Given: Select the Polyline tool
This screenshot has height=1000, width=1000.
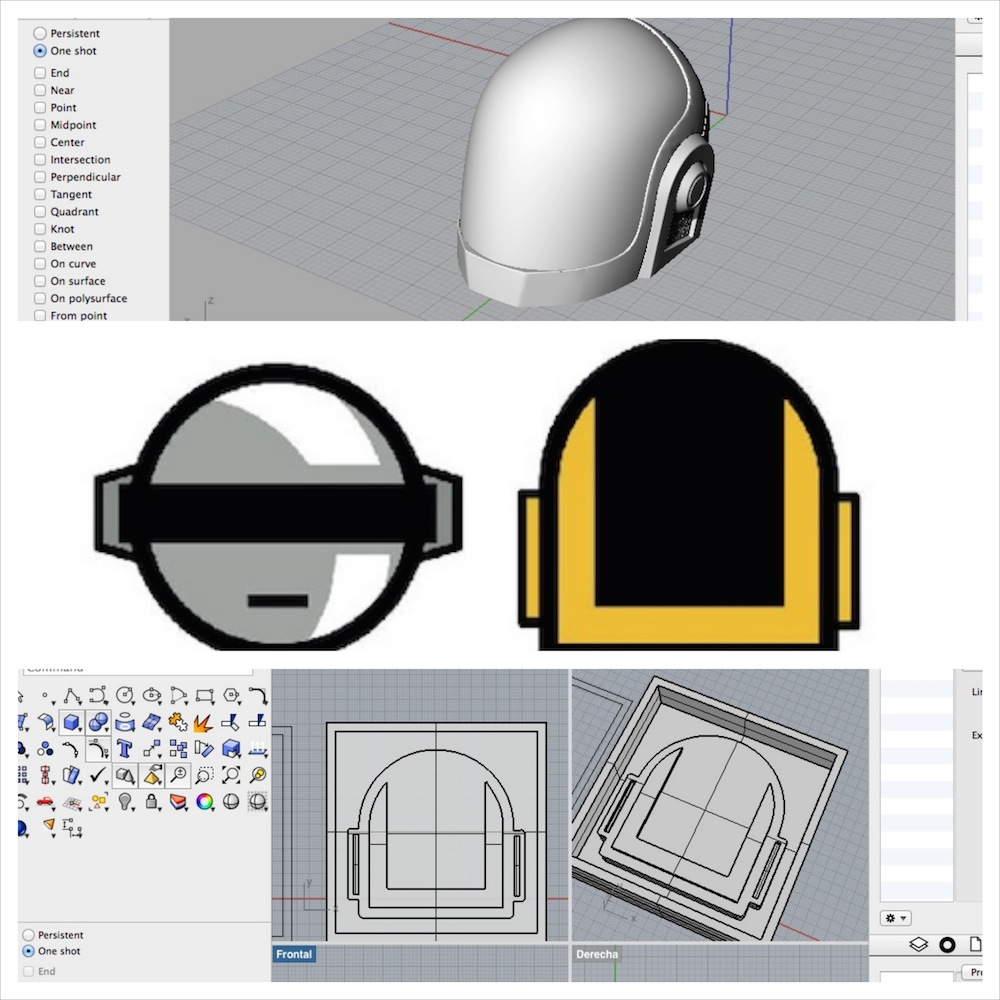Looking at the screenshot, I should [71, 695].
